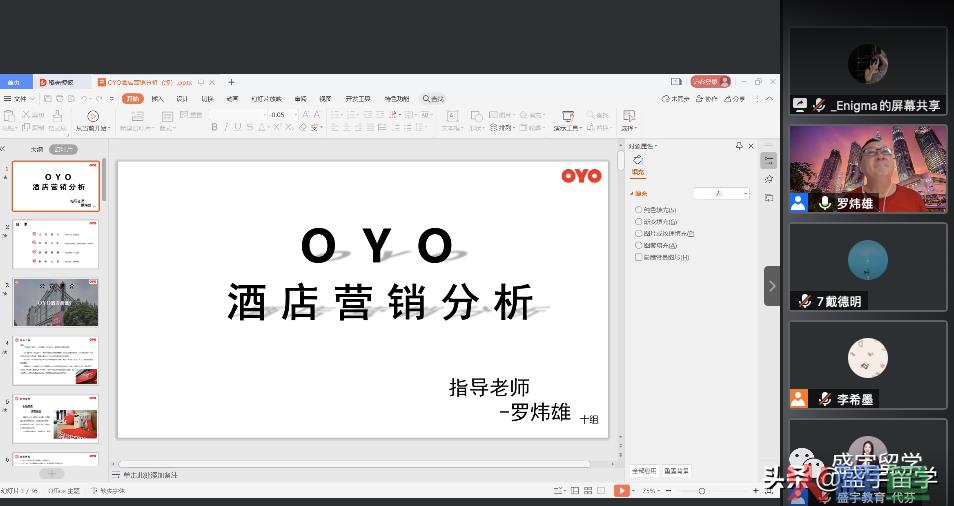Click the Redo arrow in quick access

[x=99, y=99]
